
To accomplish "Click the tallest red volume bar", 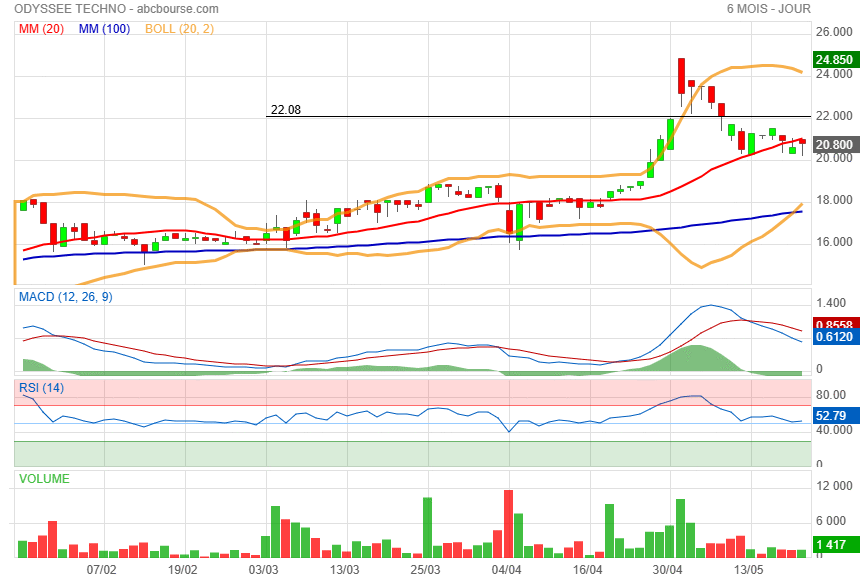I will [508, 524].
